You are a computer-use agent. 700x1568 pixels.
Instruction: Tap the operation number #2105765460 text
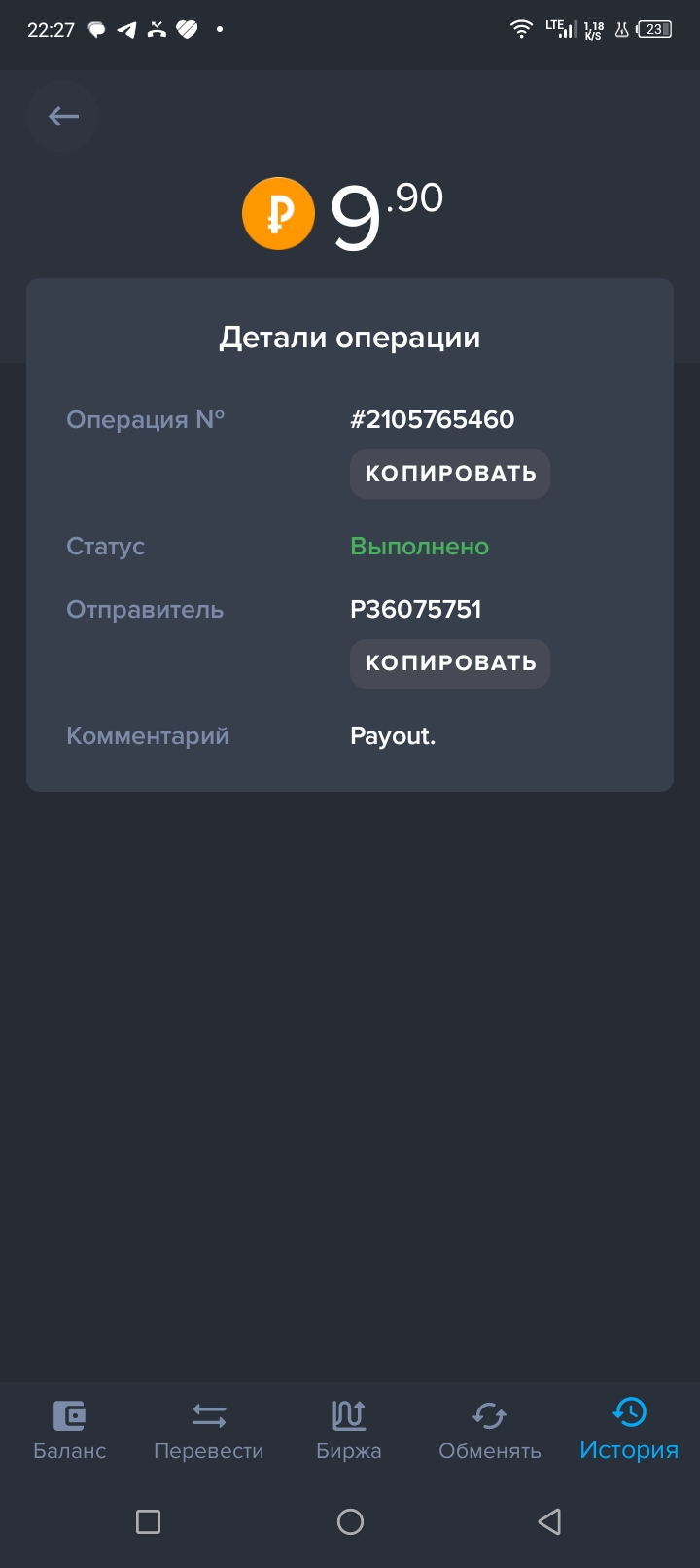[432, 420]
